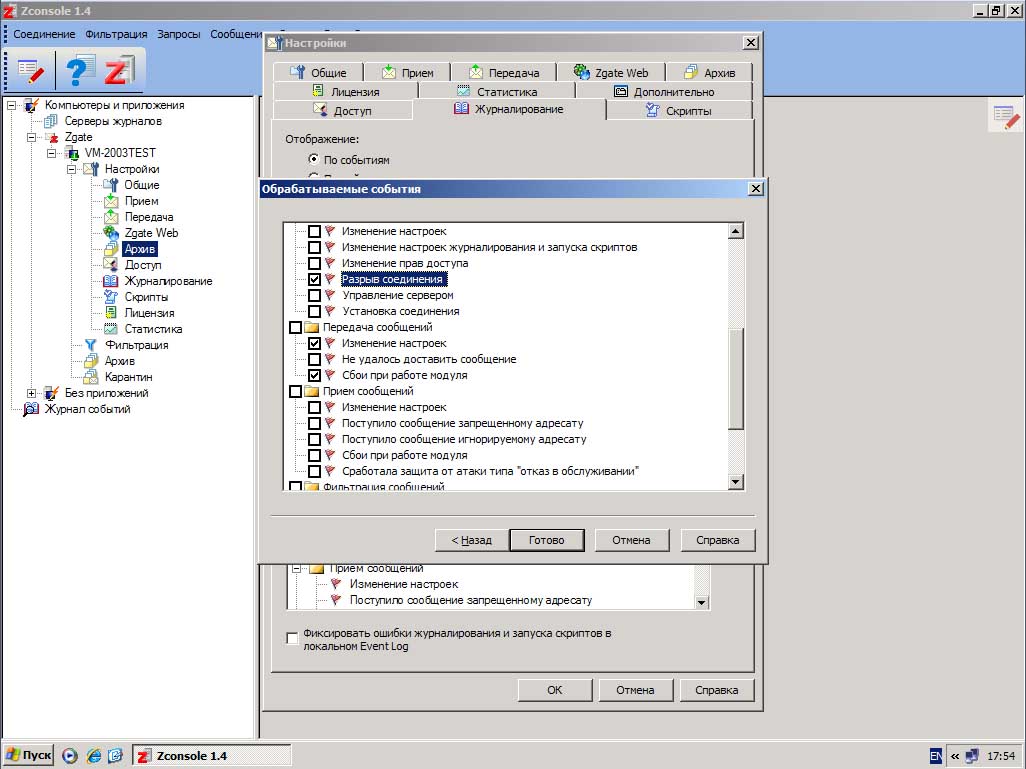Click the Лицензия icon in left tree
Image resolution: width=1026 pixels, height=769 pixels.
coord(111,313)
